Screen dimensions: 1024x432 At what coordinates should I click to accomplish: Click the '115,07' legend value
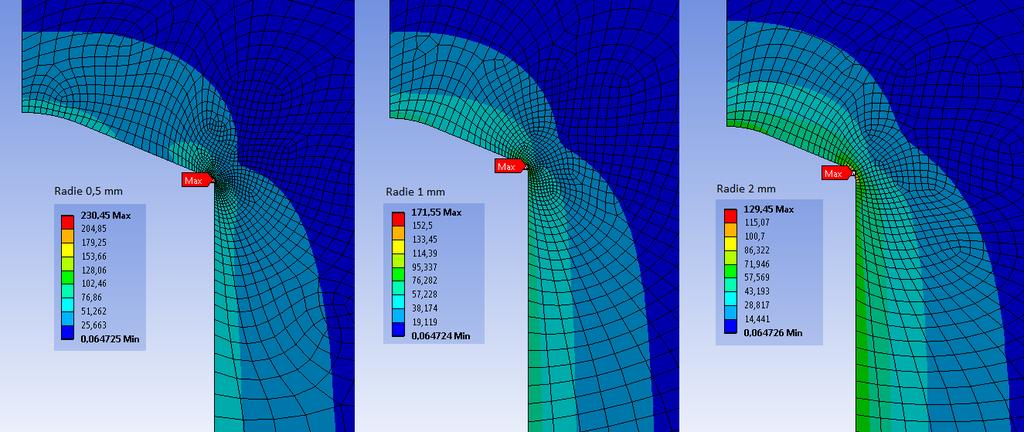tap(756, 223)
